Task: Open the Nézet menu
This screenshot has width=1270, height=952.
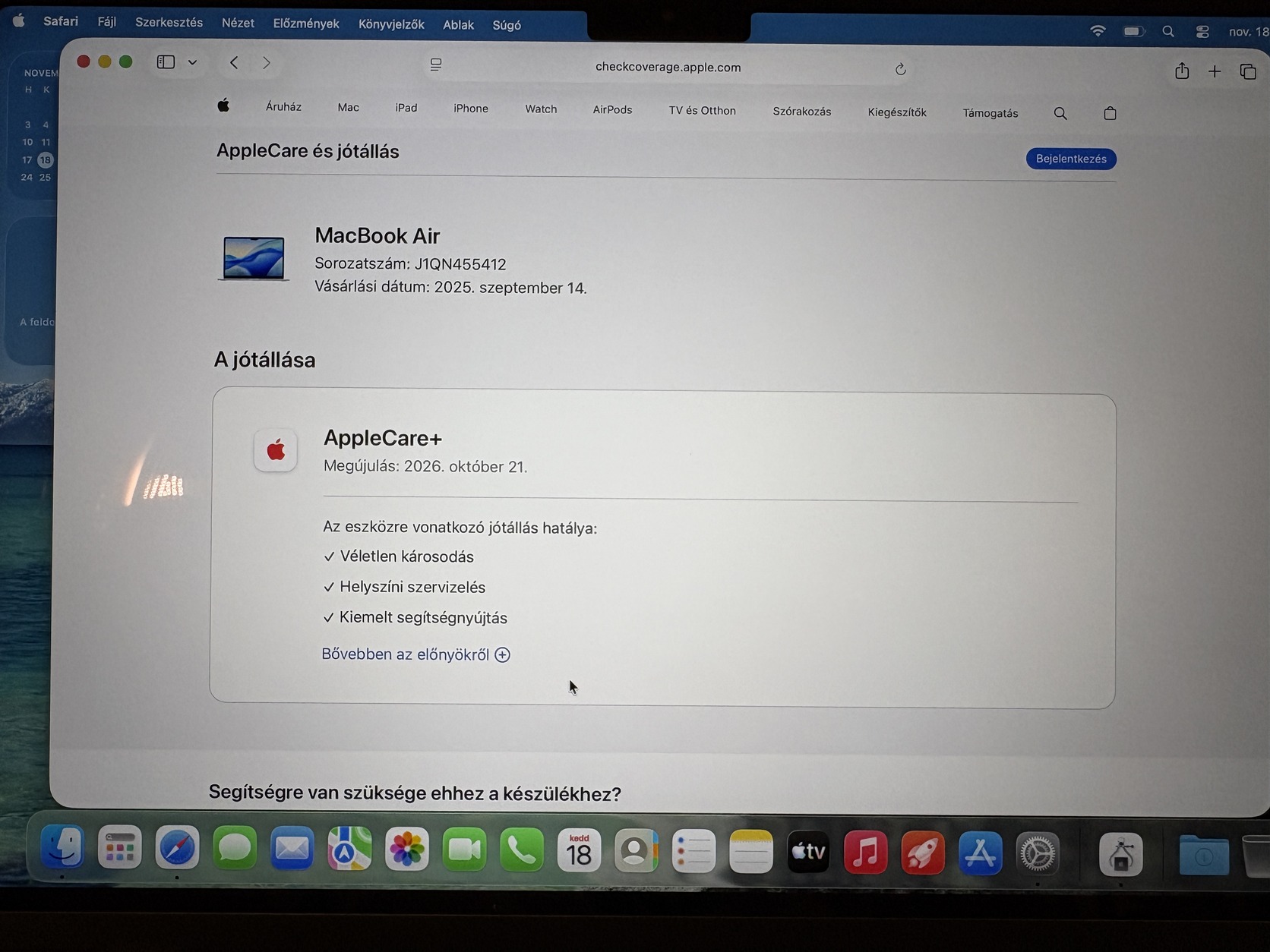Action: click(238, 24)
